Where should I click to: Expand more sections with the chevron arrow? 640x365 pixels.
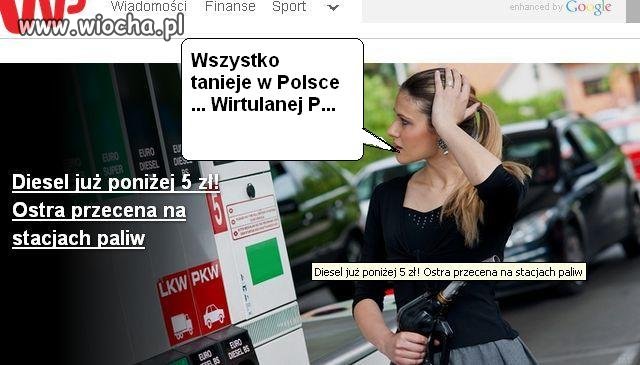333,7
